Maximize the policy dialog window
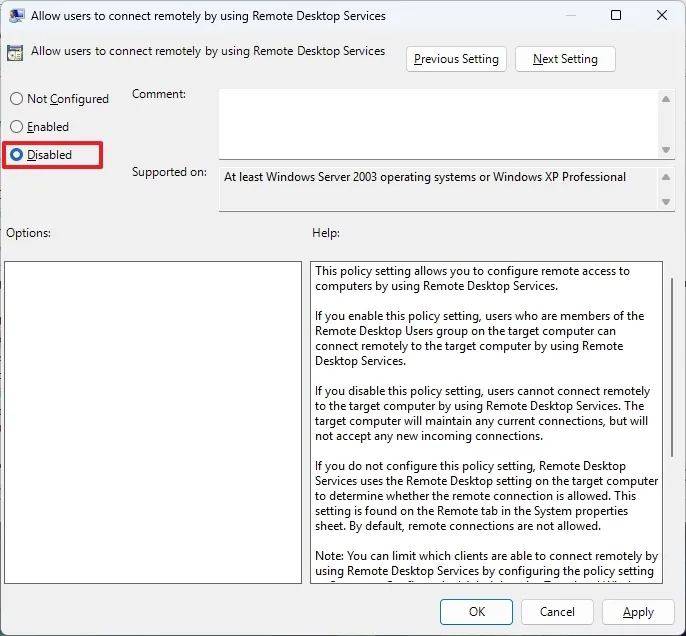Viewport: 686px width, 636px height. tap(616, 15)
